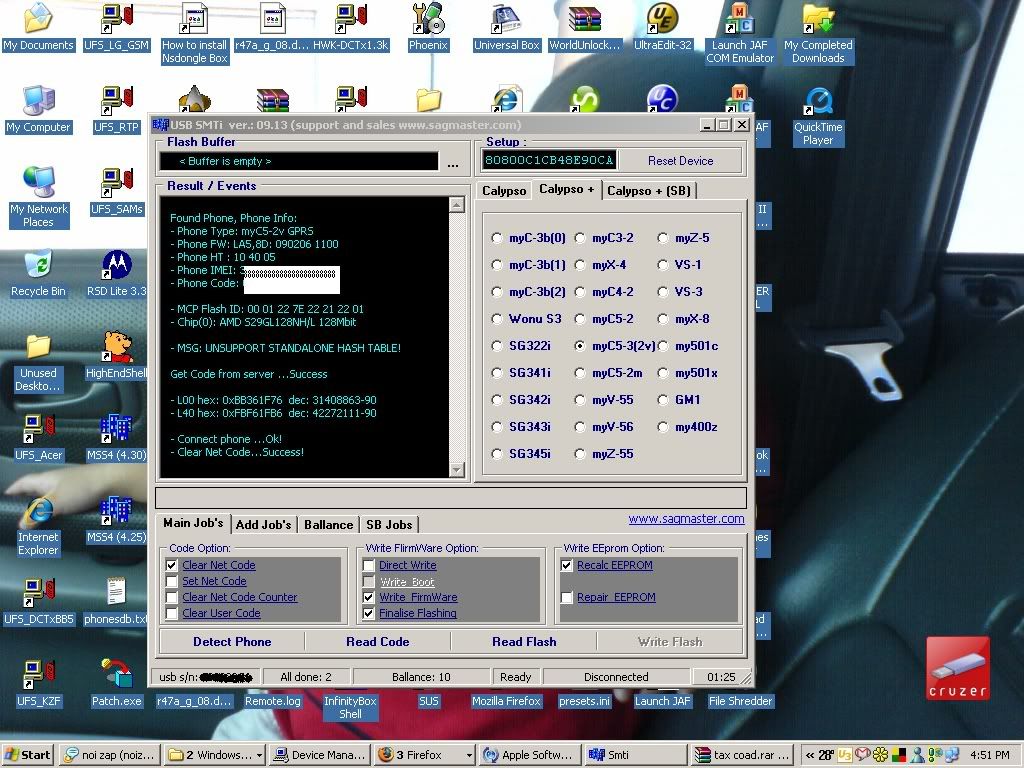Select the myC5-2 phone model radio
The image size is (1024, 768).
click(x=580, y=319)
